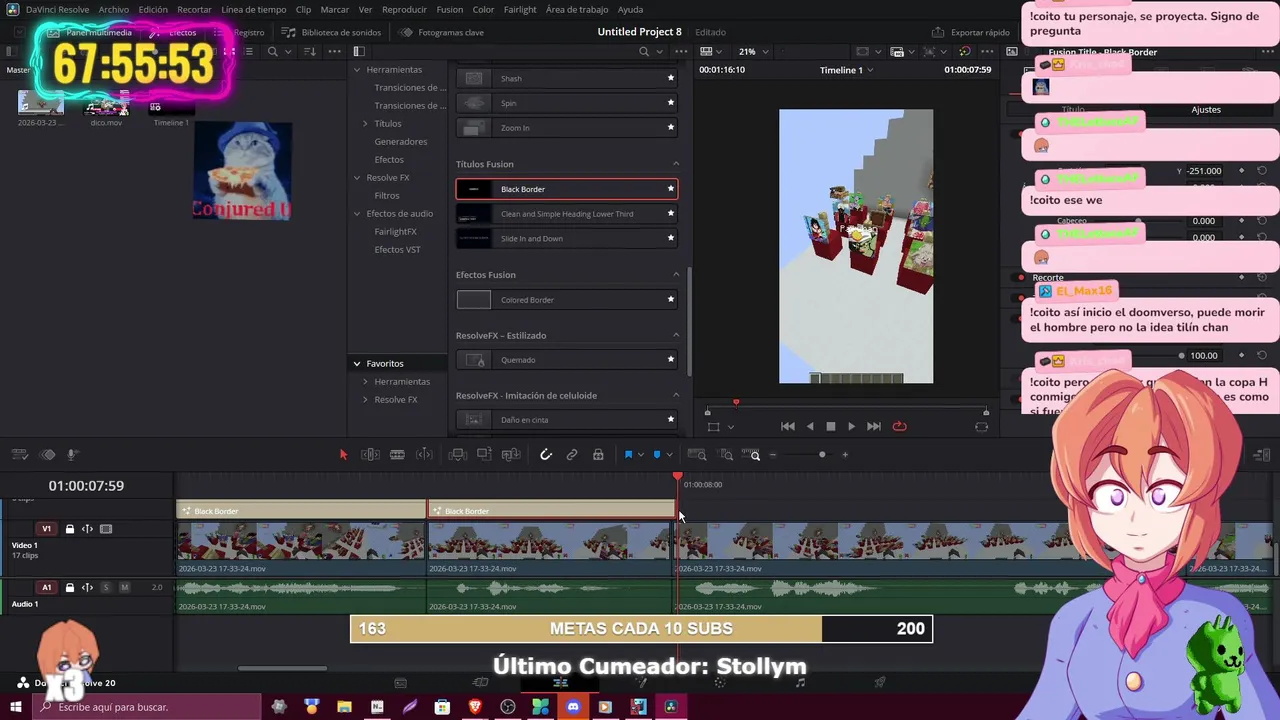Click the V1 track destination badge
The height and width of the screenshot is (720, 1280).
46,529
